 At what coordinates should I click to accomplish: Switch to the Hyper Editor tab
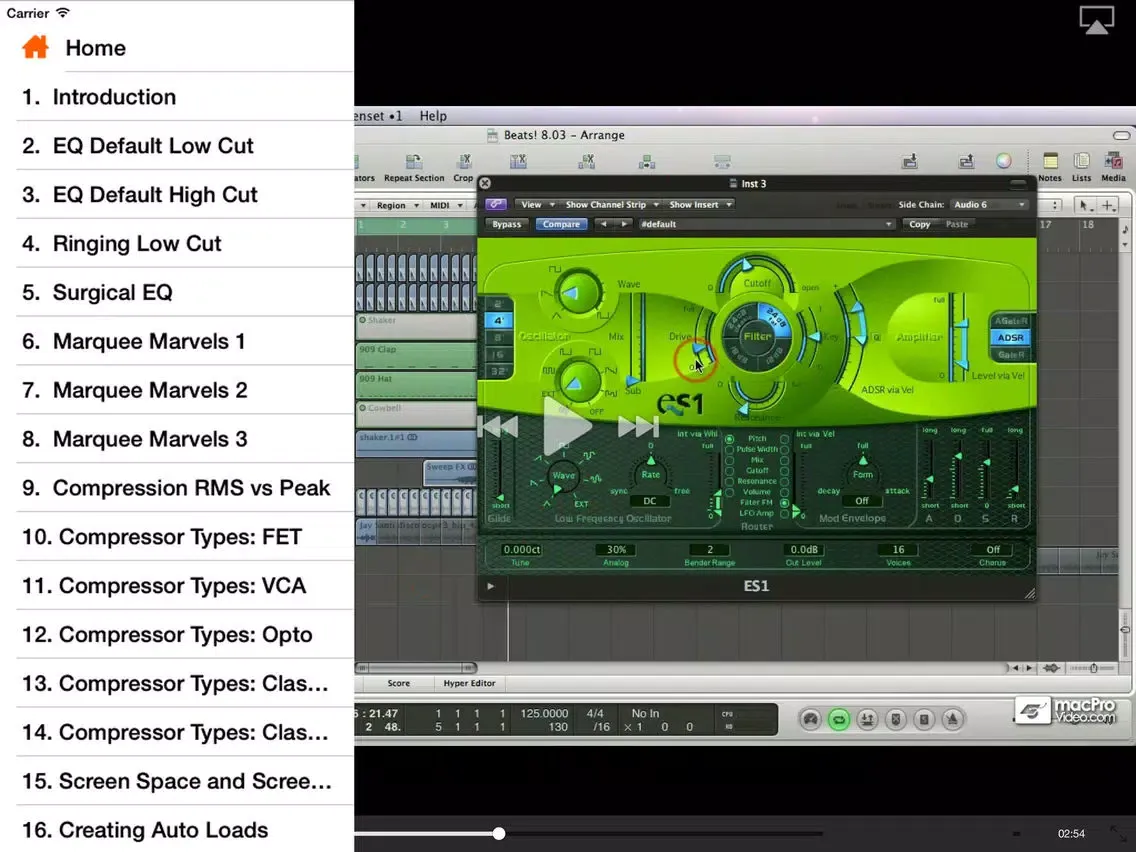(470, 684)
